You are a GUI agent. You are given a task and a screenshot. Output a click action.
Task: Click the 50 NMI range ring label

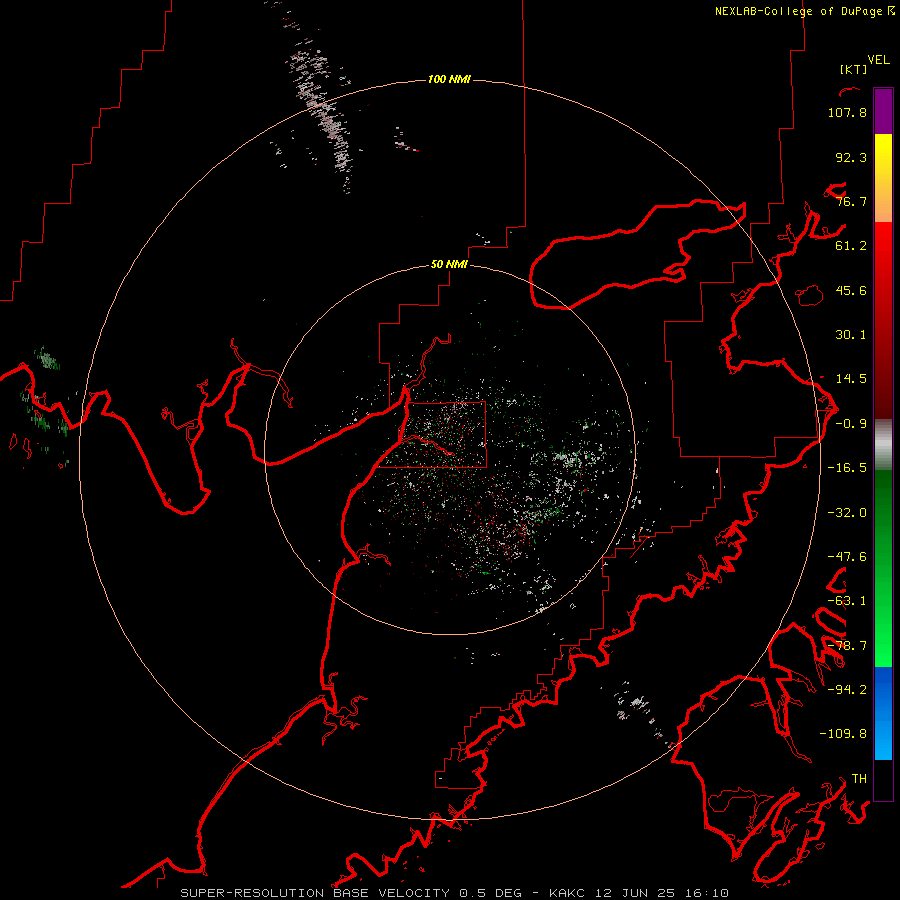449,264
